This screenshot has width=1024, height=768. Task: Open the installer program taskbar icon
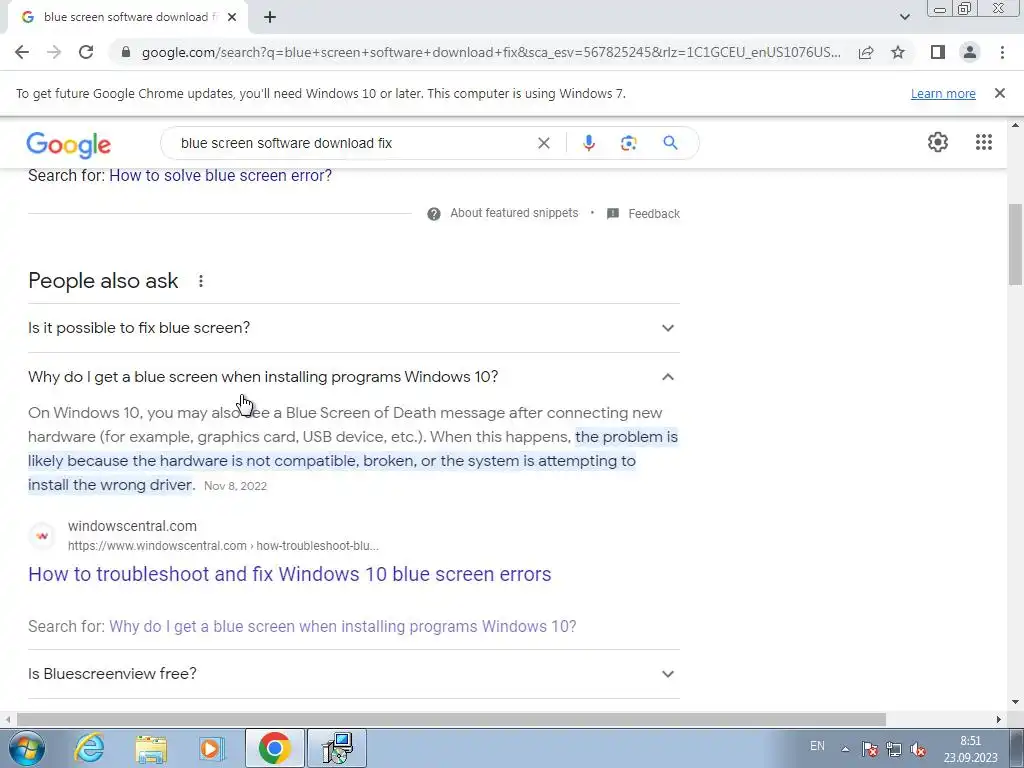pyautogui.click(x=337, y=748)
